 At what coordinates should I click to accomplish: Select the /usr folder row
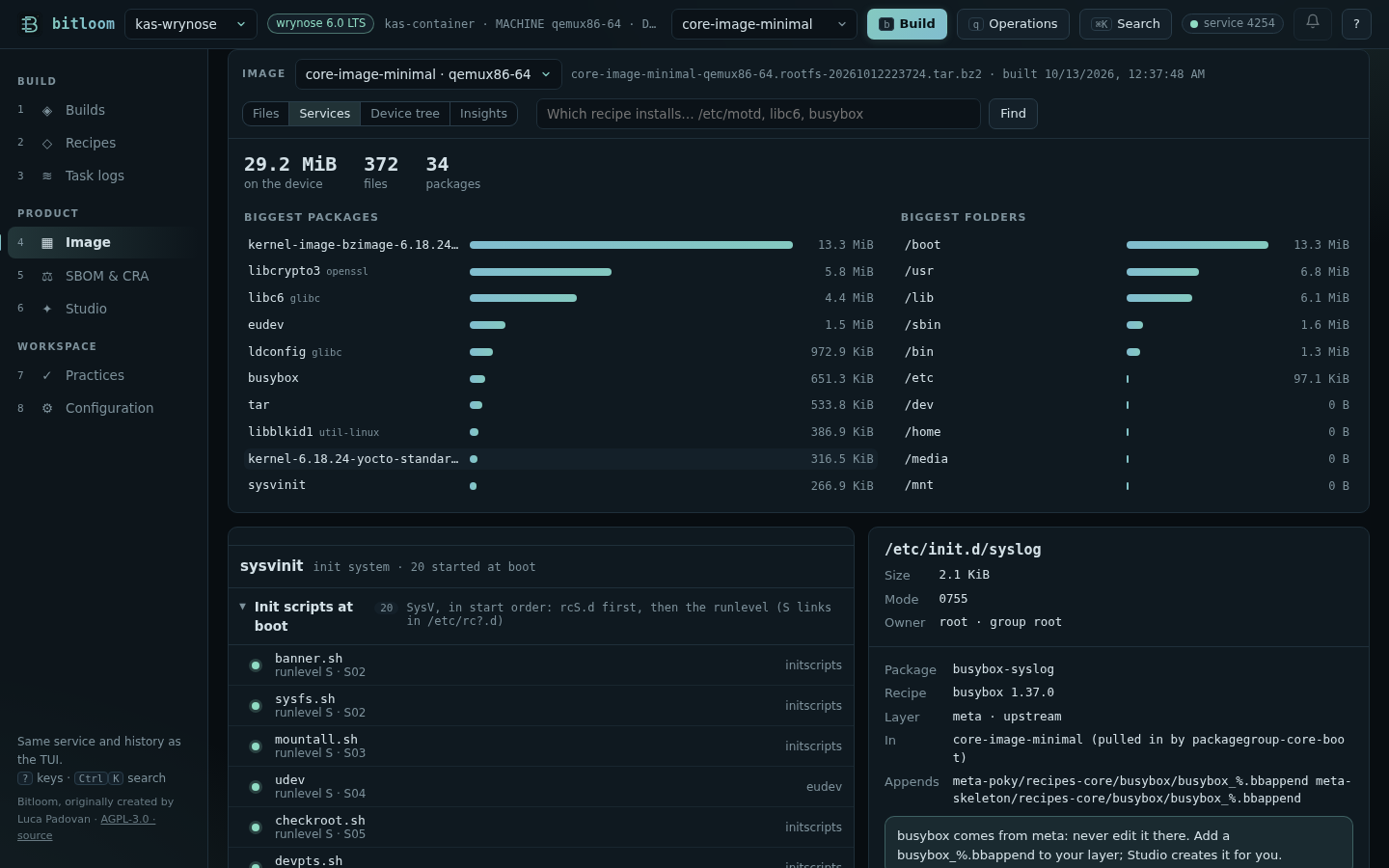1127,272
